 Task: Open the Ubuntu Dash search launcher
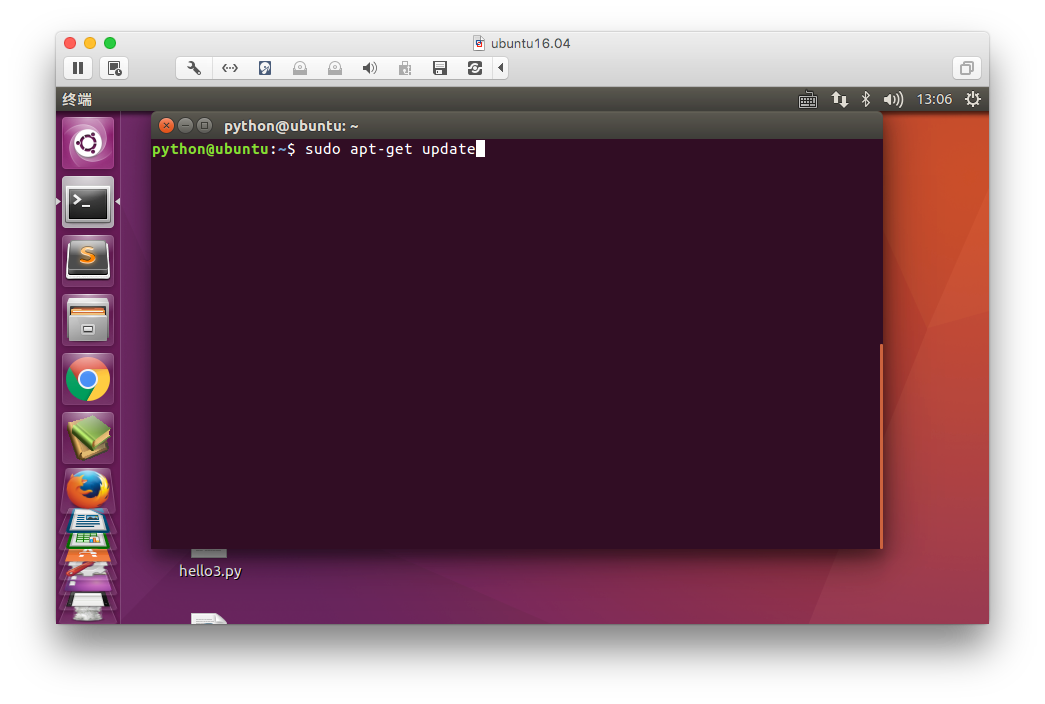[x=88, y=143]
